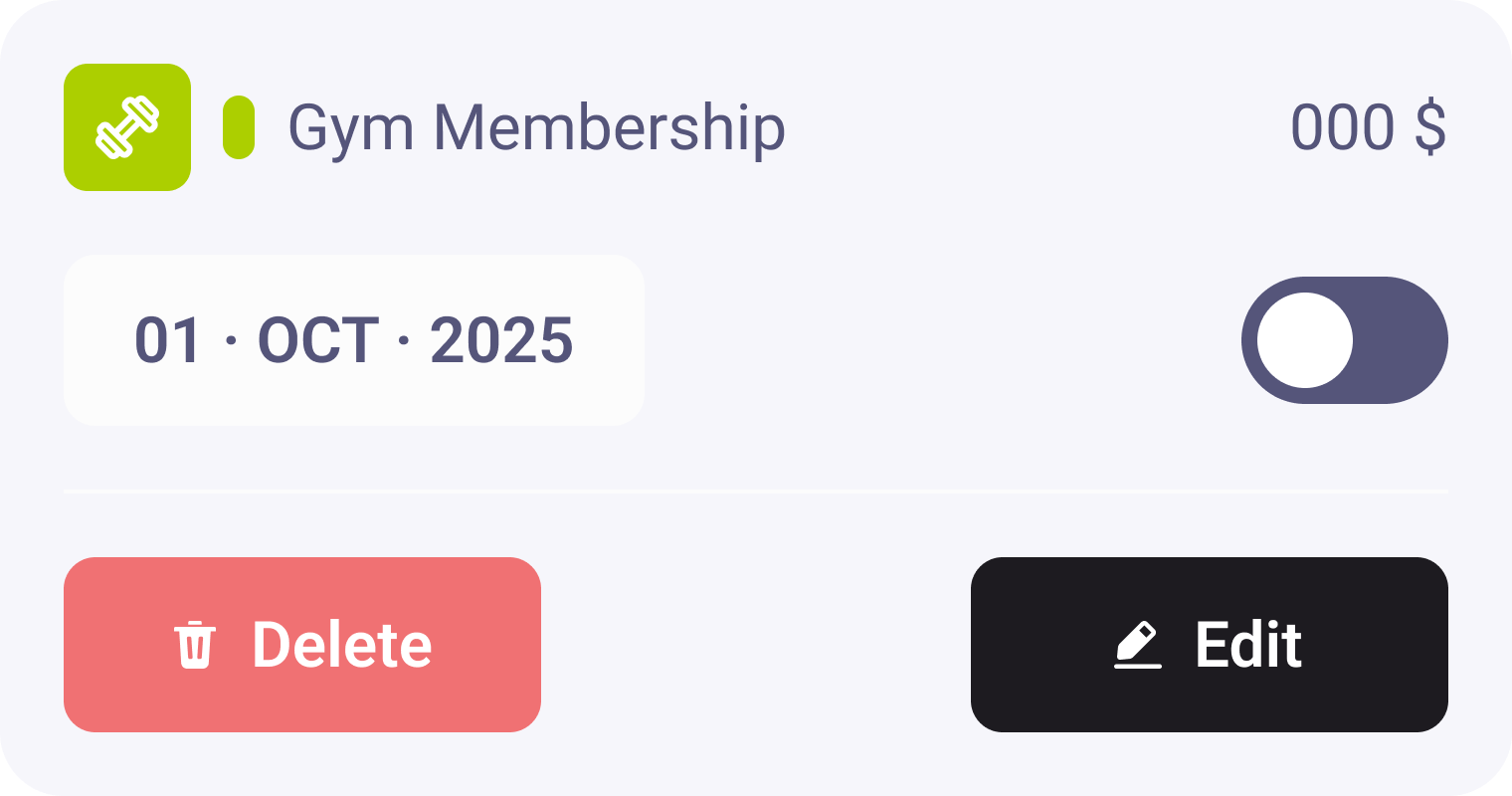Select the year "2025" in the date
Image resolution: width=1512 pixels, height=796 pixels.
coord(501,340)
